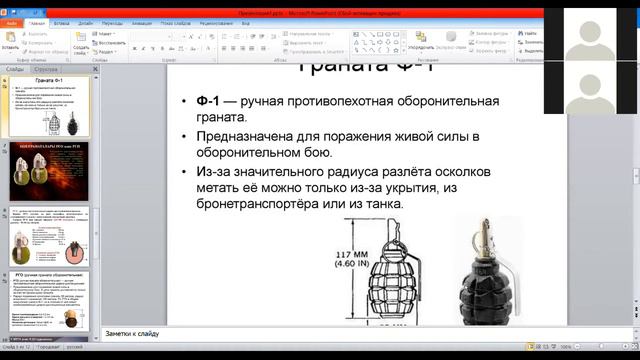The height and width of the screenshot is (360, 640).
Task: Open the Вид ribbon tab
Action: [245, 23]
